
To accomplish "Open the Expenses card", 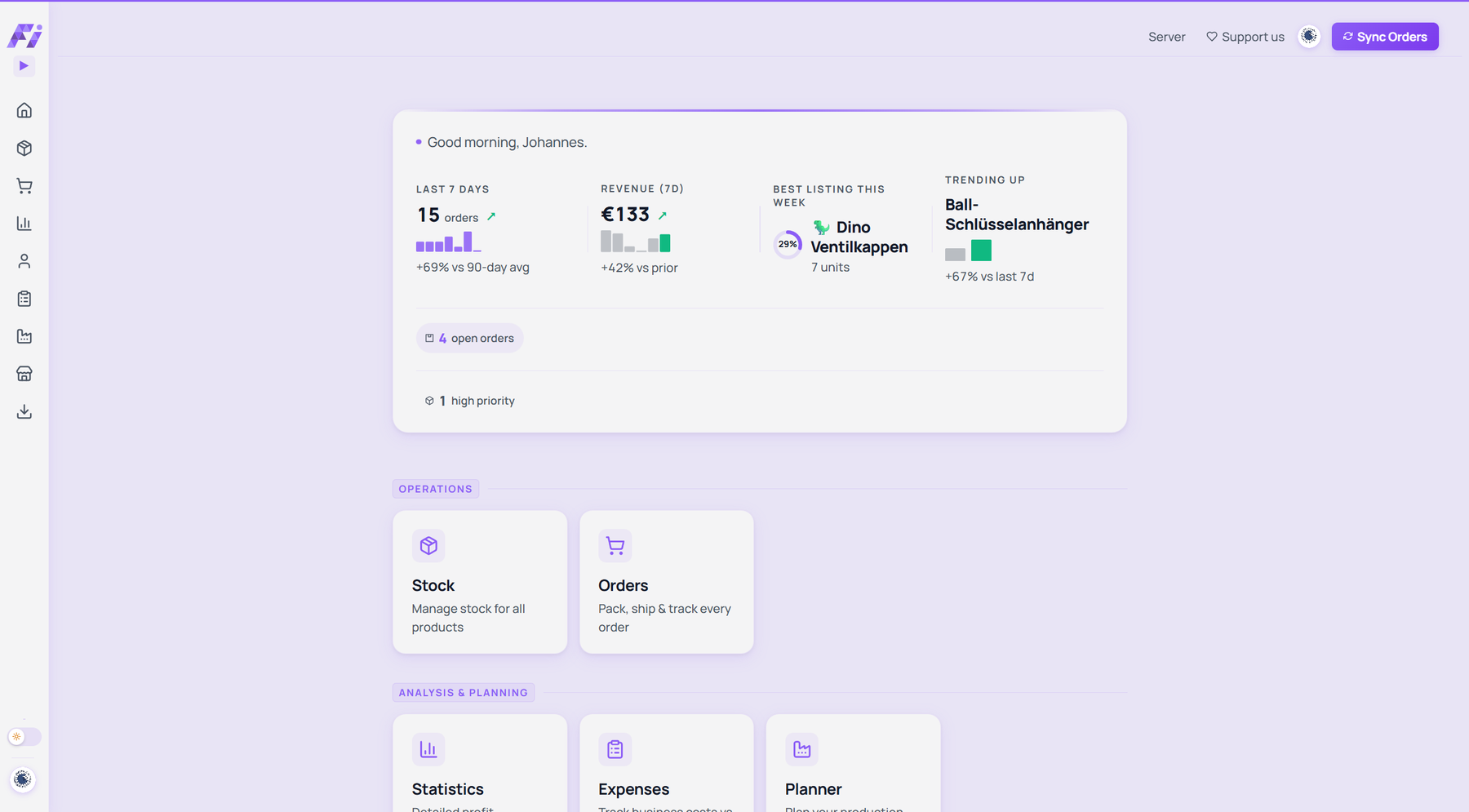I will (667, 763).
